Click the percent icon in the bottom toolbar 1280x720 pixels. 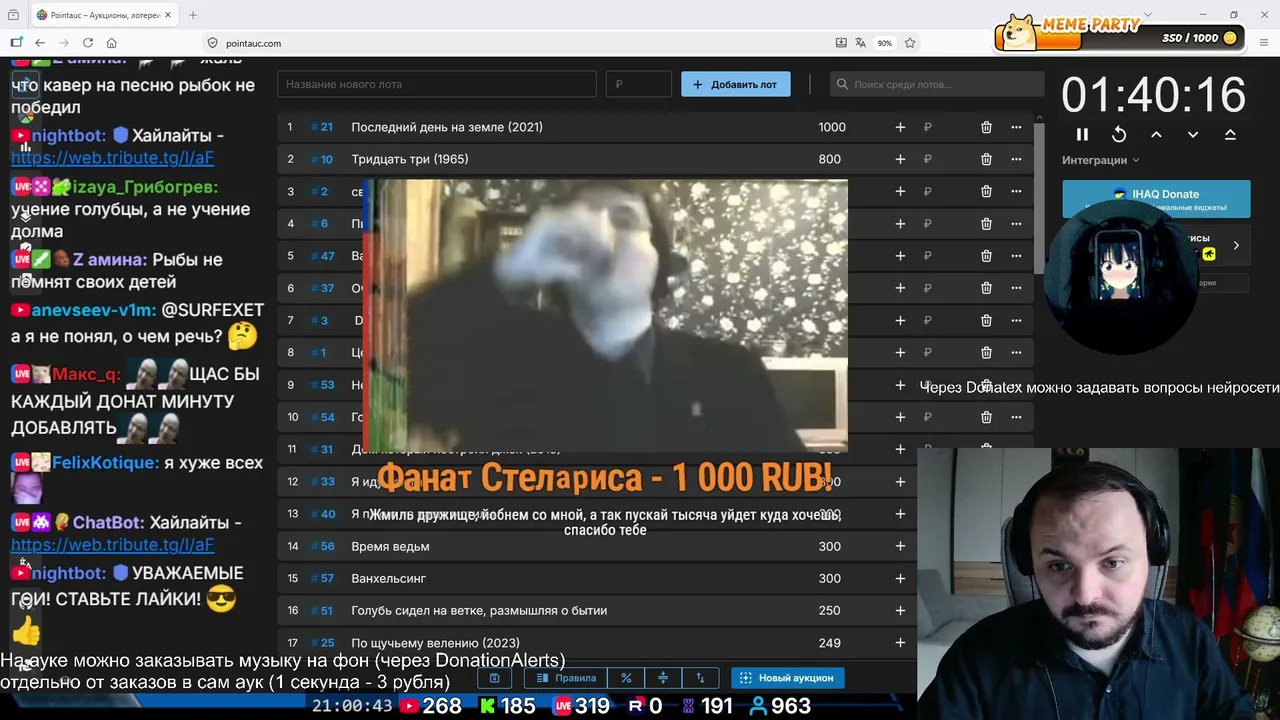point(626,678)
